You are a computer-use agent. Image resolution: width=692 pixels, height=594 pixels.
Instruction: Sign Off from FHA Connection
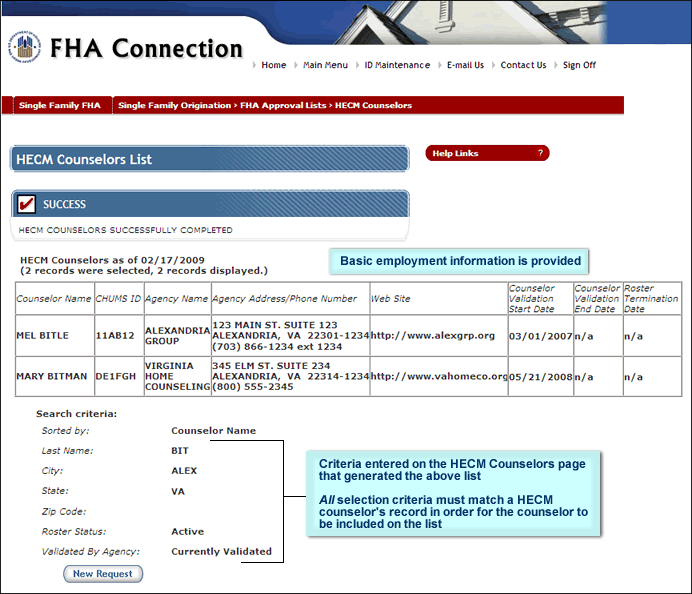579,65
